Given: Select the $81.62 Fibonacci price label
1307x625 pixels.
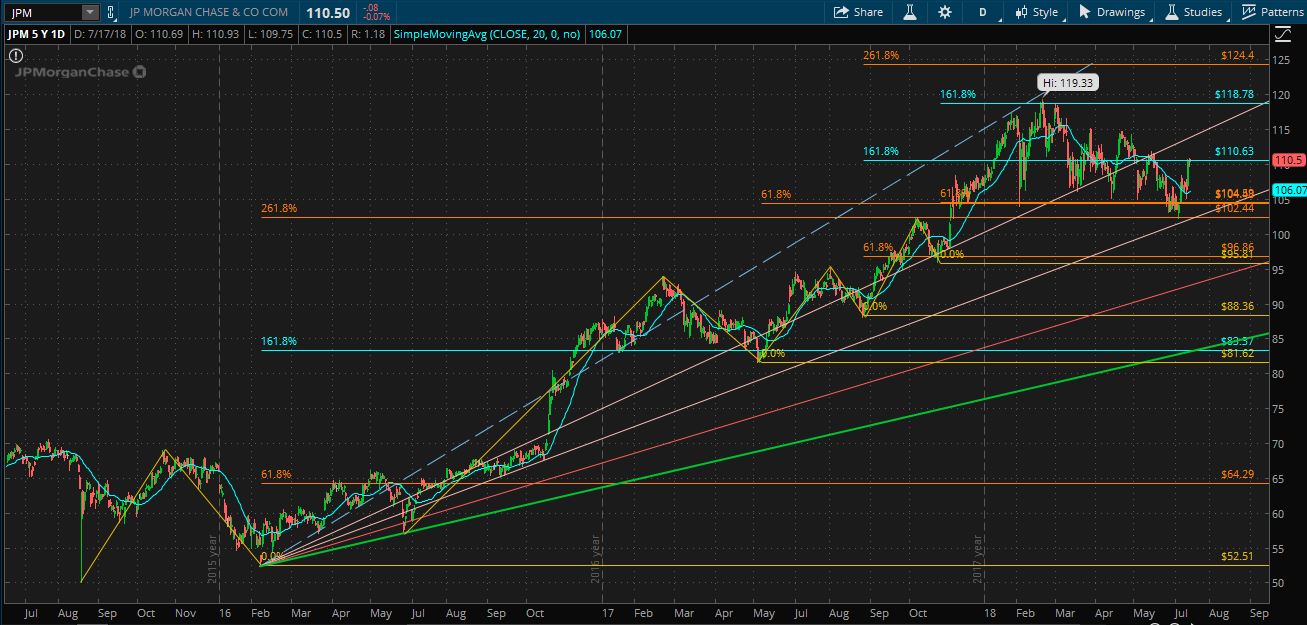Looking at the screenshot, I should (1237, 353).
